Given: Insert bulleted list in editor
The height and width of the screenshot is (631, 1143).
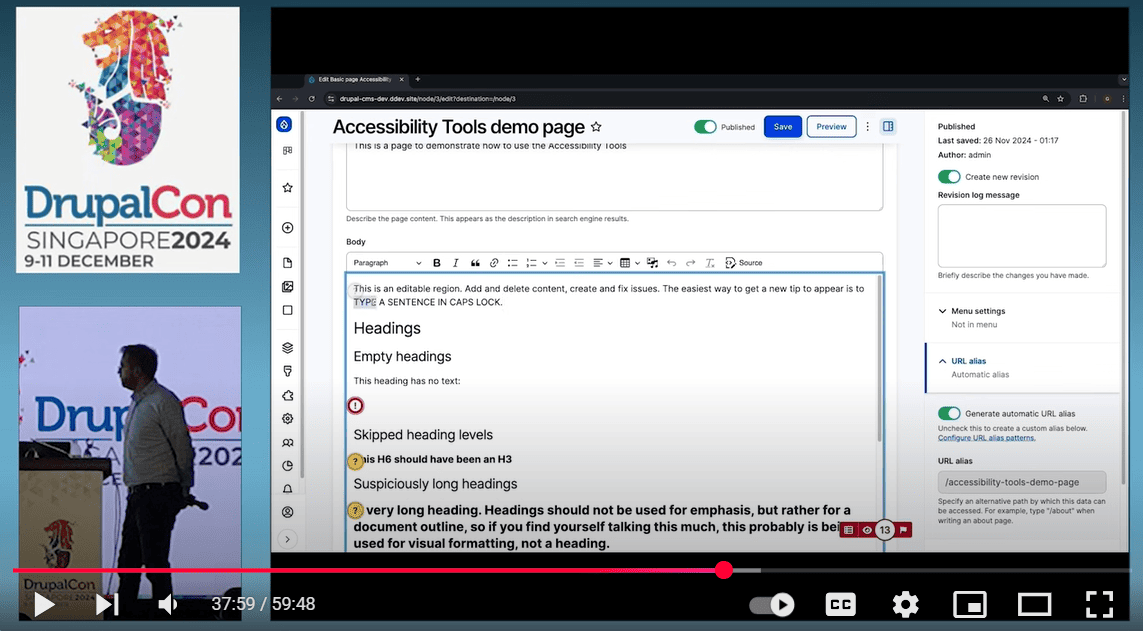Looking at the screenshot, I should [x=512, y=263].
